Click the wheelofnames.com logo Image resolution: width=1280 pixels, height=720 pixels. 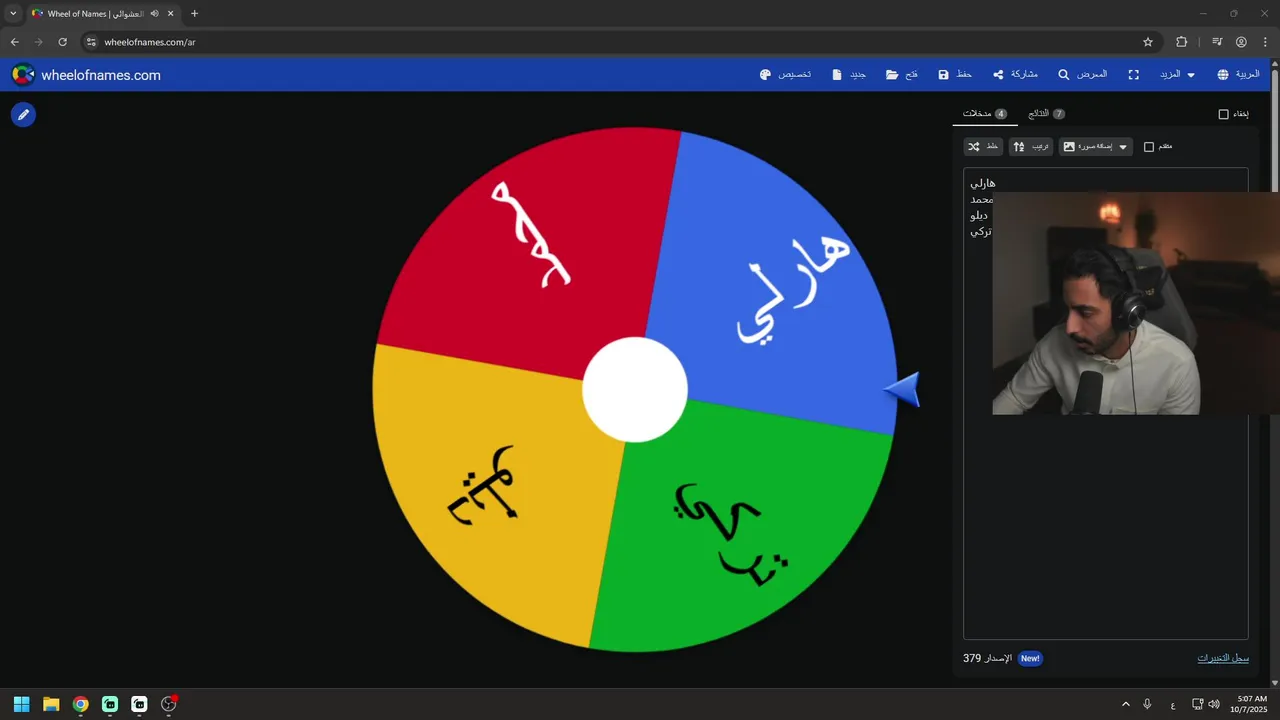tap(86, 75)
